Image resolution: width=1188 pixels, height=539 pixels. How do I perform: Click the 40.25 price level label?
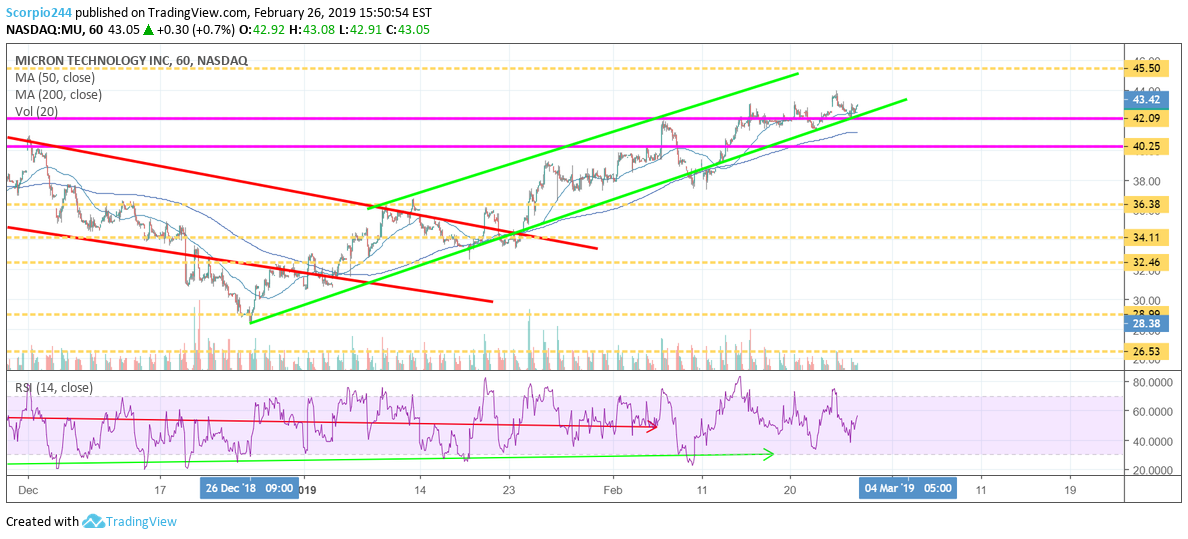coord(1146,147)
